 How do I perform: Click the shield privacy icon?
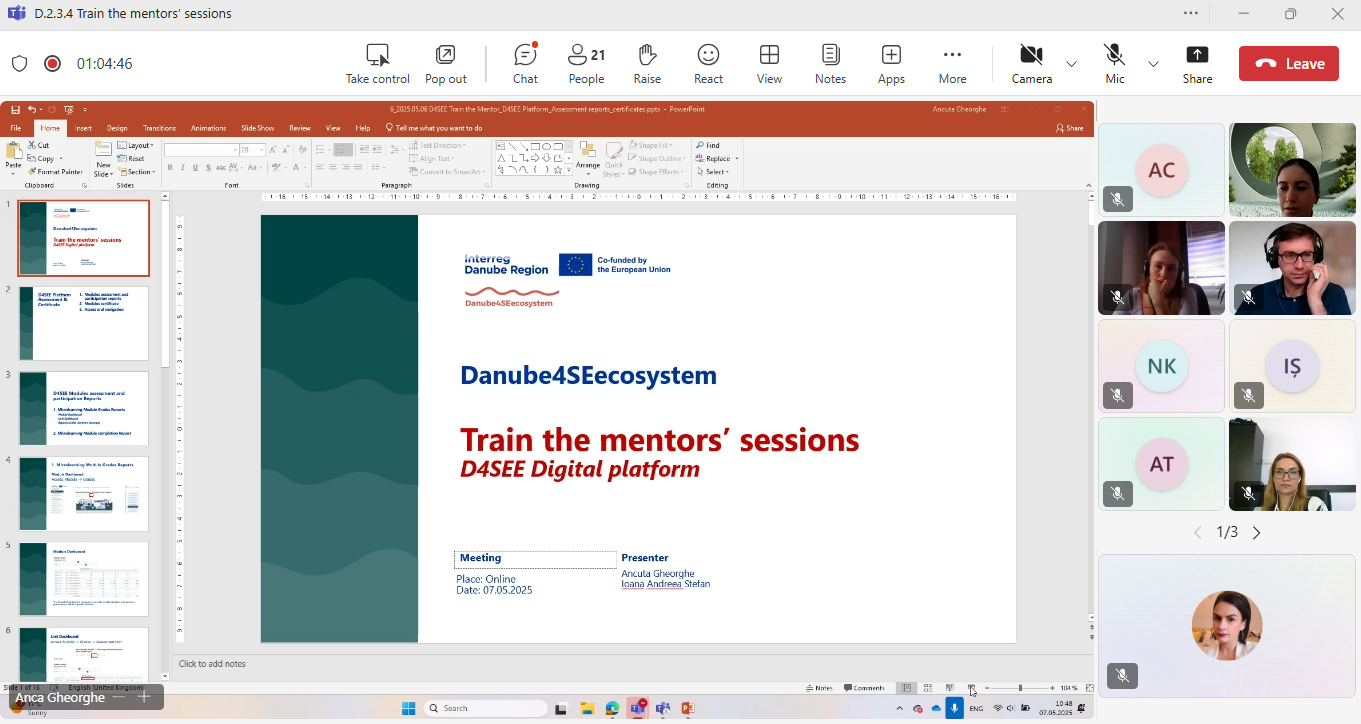click(19, 64)
